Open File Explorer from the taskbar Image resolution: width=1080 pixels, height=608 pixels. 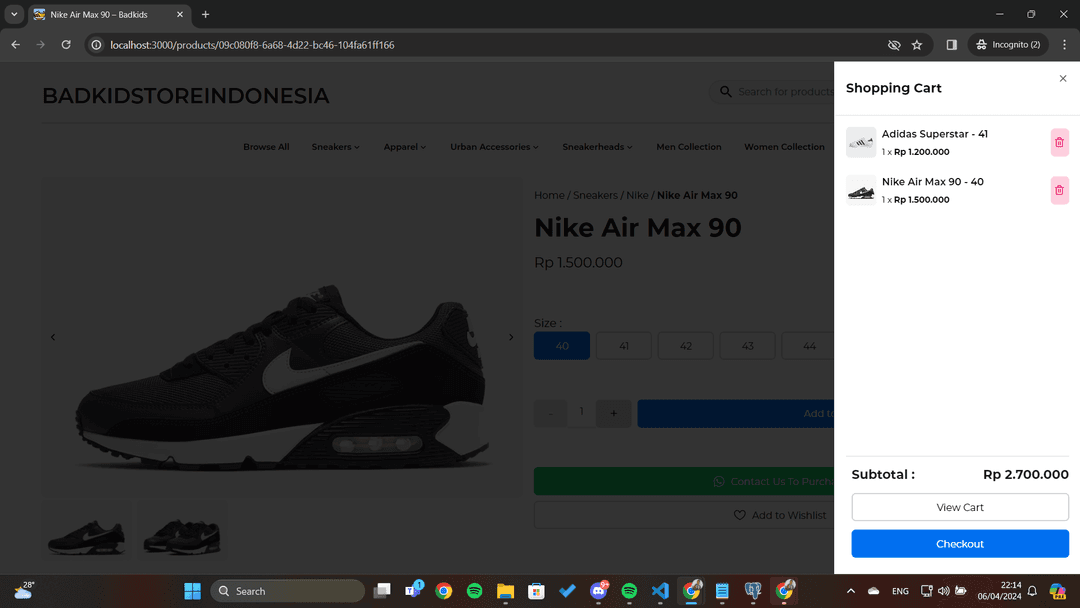point(506,591)
